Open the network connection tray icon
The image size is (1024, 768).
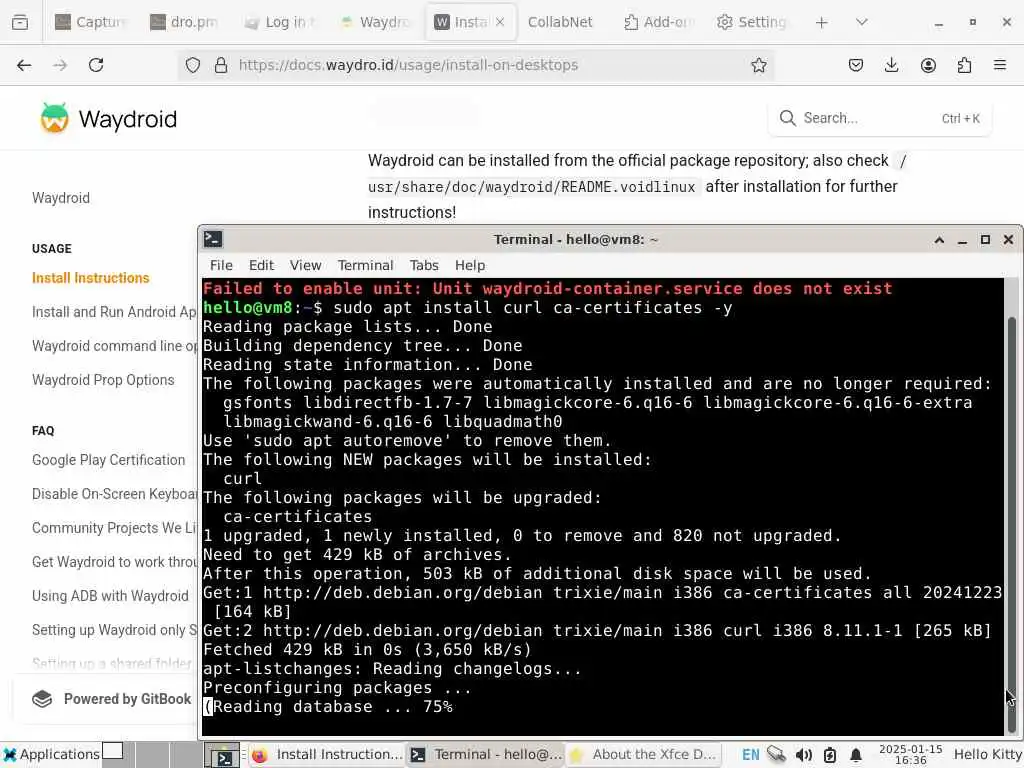tap(776, 755)
